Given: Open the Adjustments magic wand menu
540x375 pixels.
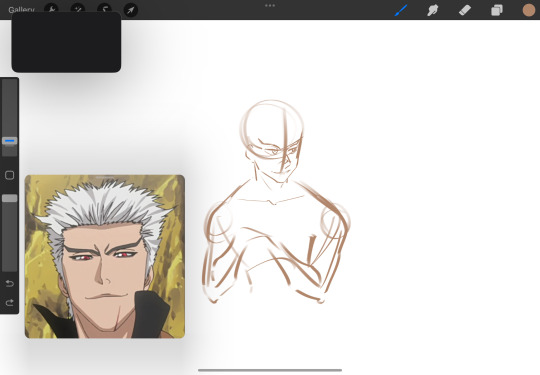Looking at the screenshot, I should [x=78, y=9].
